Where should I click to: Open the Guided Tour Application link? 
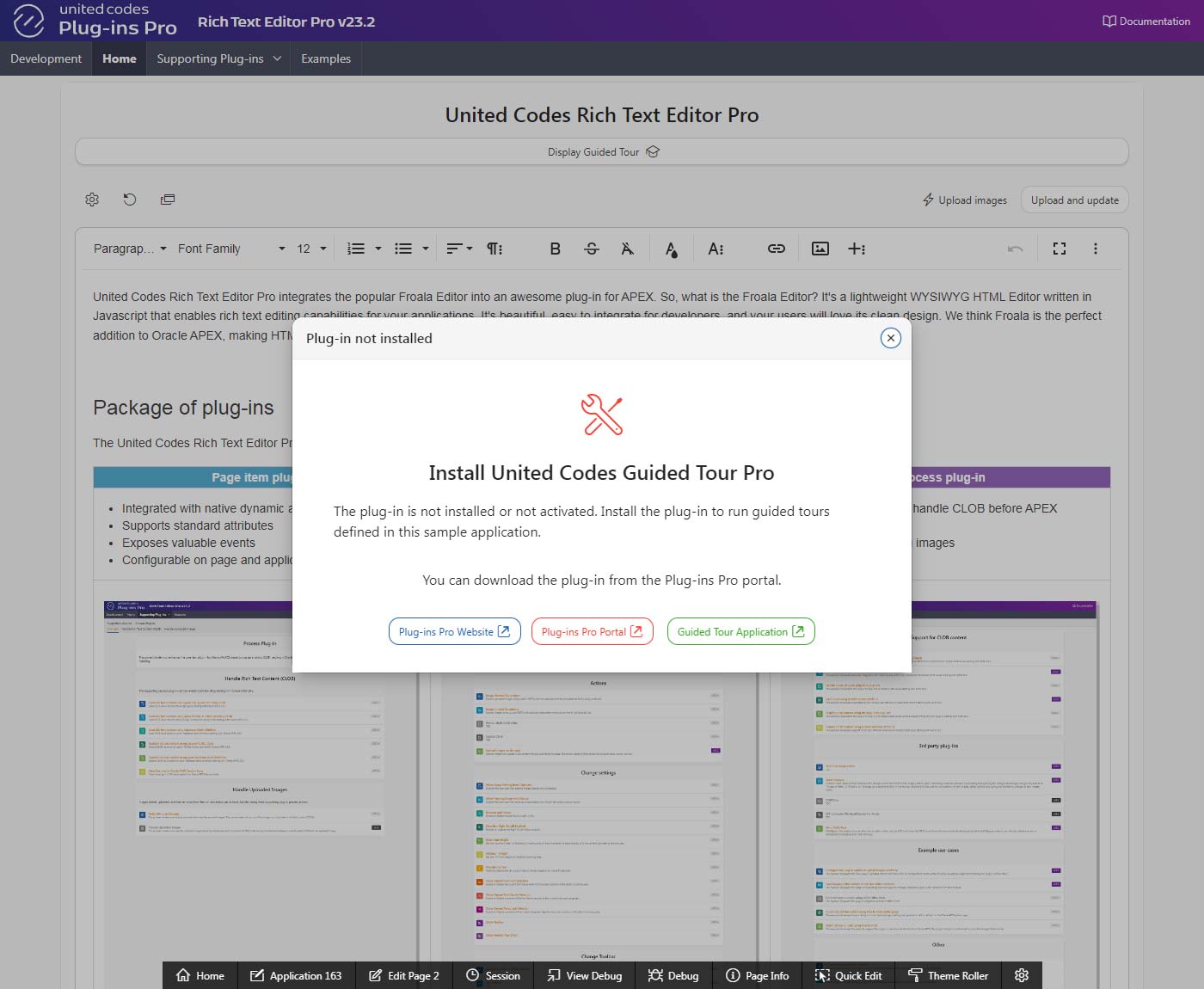(740, 631)
